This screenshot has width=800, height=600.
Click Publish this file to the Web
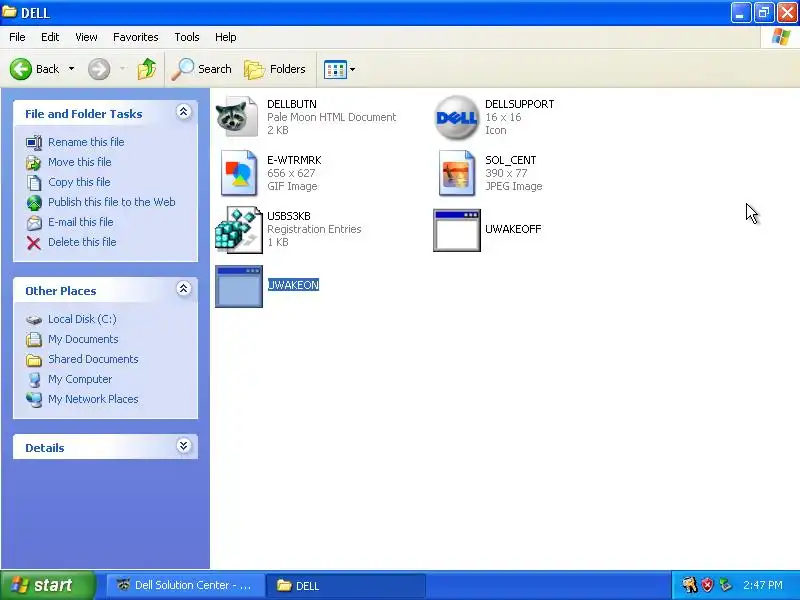coord(112,202)
